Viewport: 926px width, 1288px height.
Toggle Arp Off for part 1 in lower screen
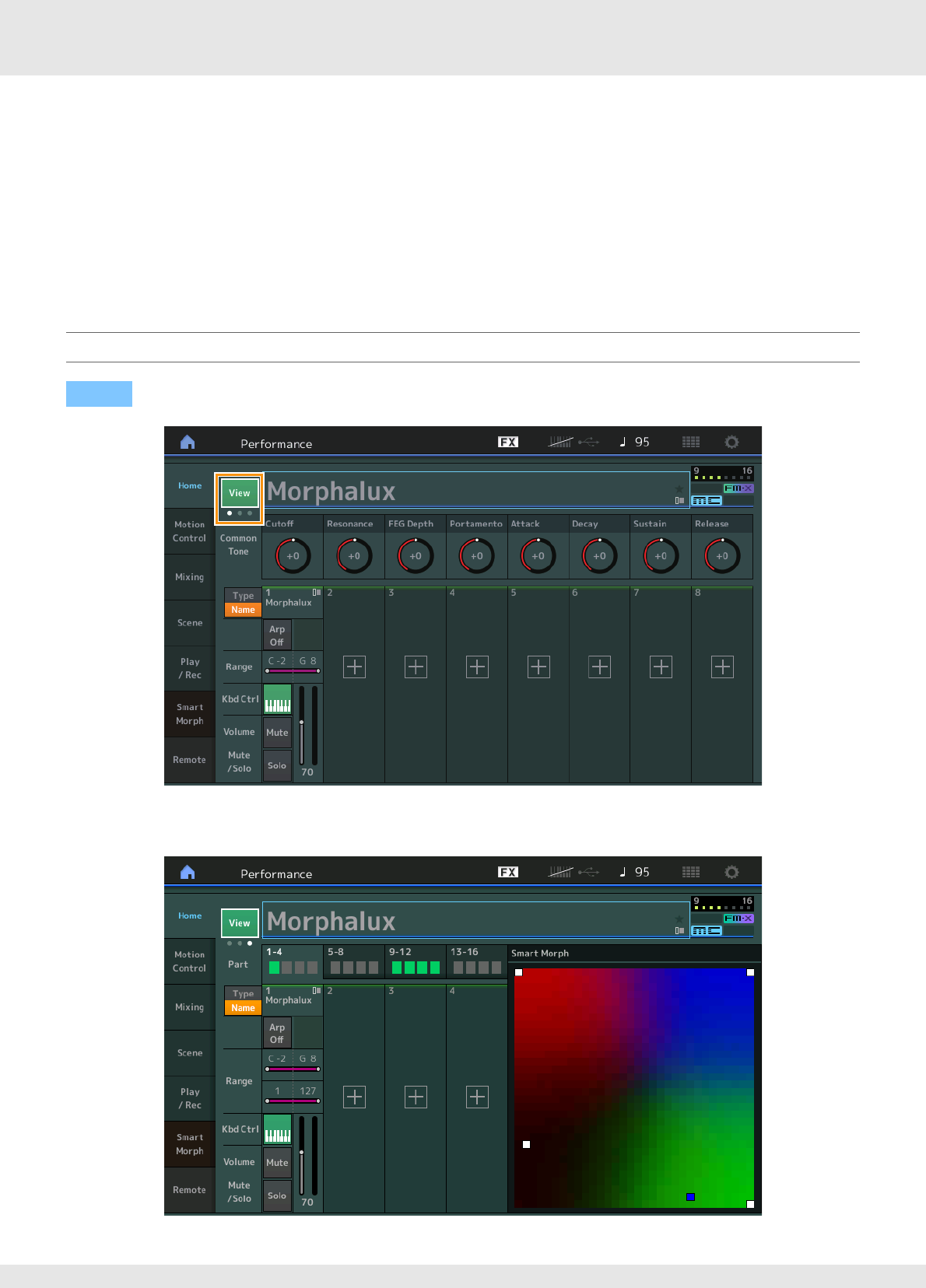(x=277, y=1034)
